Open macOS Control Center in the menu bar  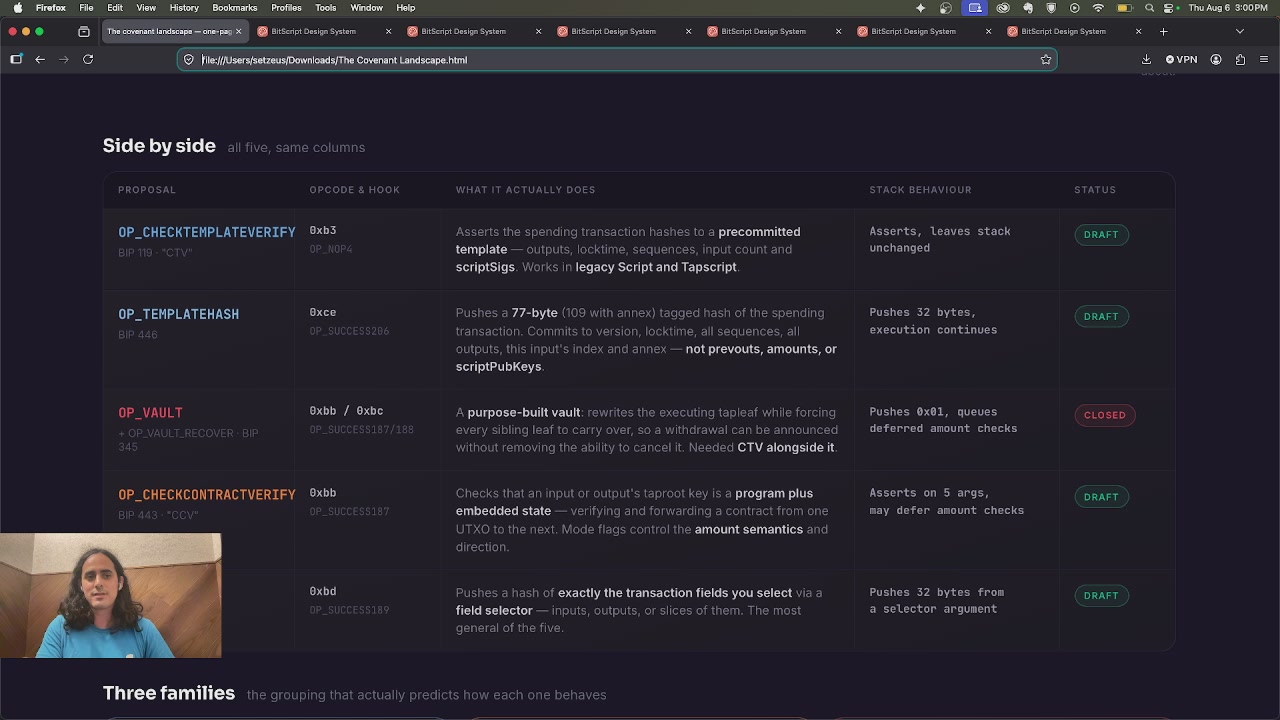1169,8
